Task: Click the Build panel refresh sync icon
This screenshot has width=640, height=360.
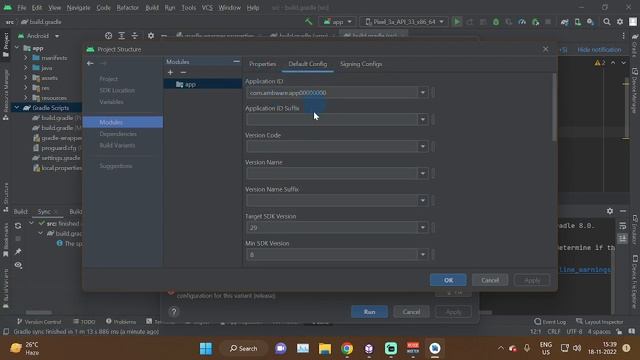Action: tap(18, 226)
